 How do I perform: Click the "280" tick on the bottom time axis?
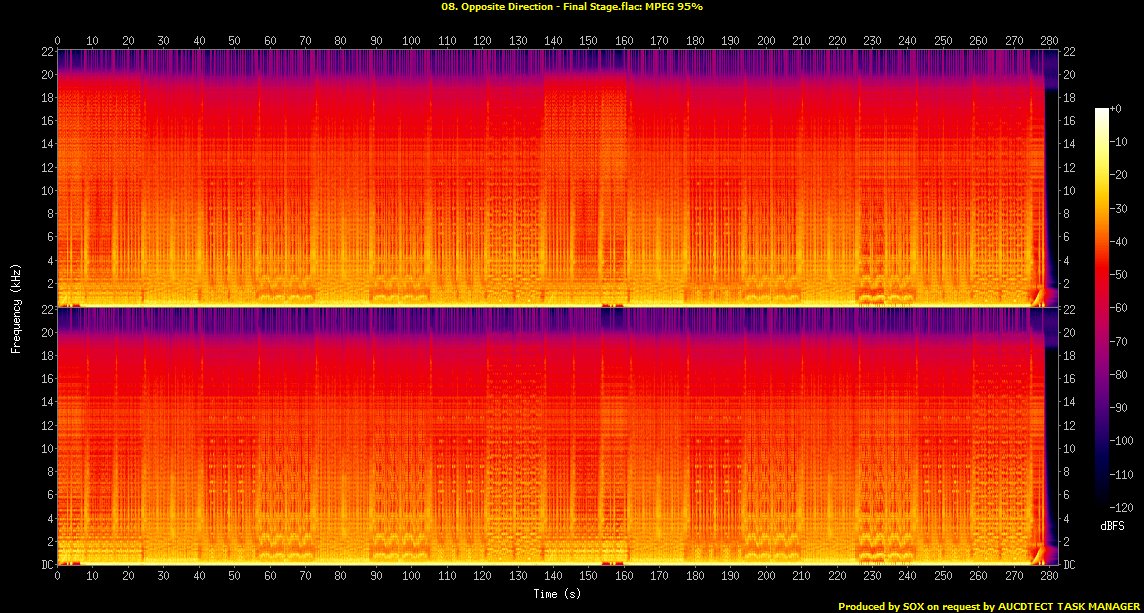[1049, 577]
